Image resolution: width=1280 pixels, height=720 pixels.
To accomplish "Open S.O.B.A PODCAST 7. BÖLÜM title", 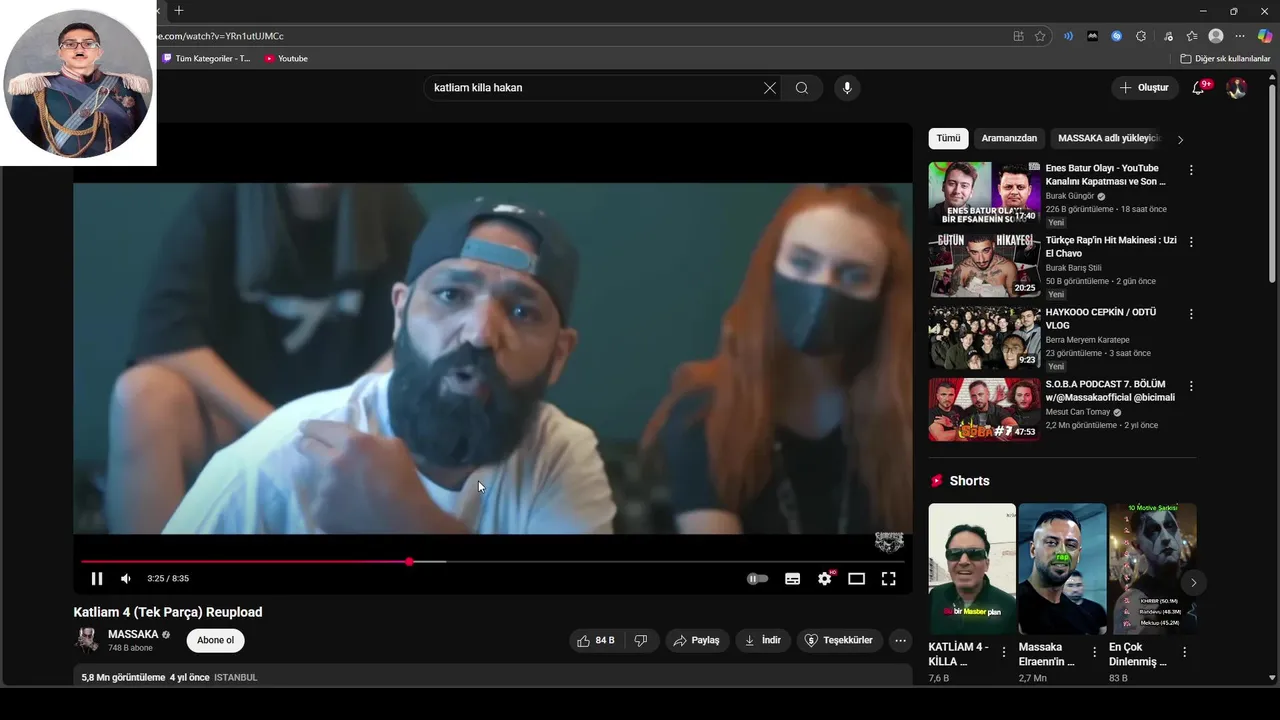I will click(x=1110, y=390).
